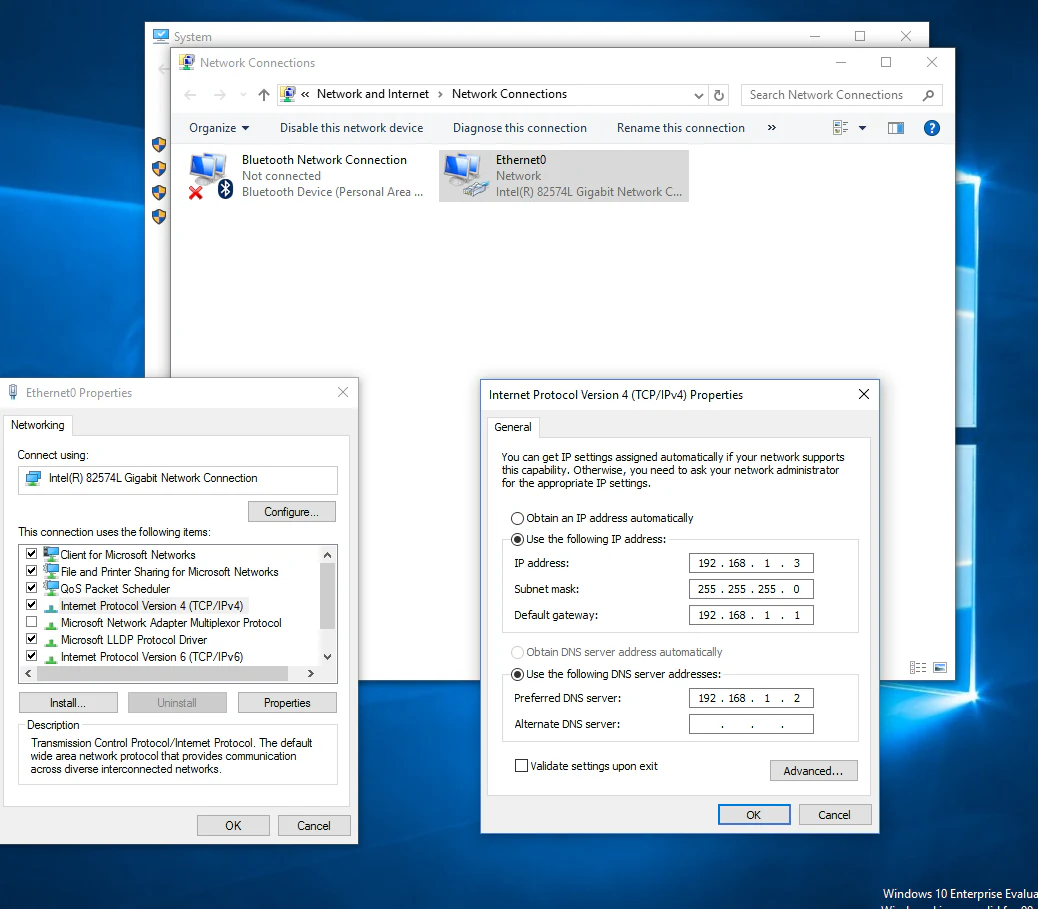Click Disable this network device
Viewport: 1038px width, 909px height.
click(352, 128)
